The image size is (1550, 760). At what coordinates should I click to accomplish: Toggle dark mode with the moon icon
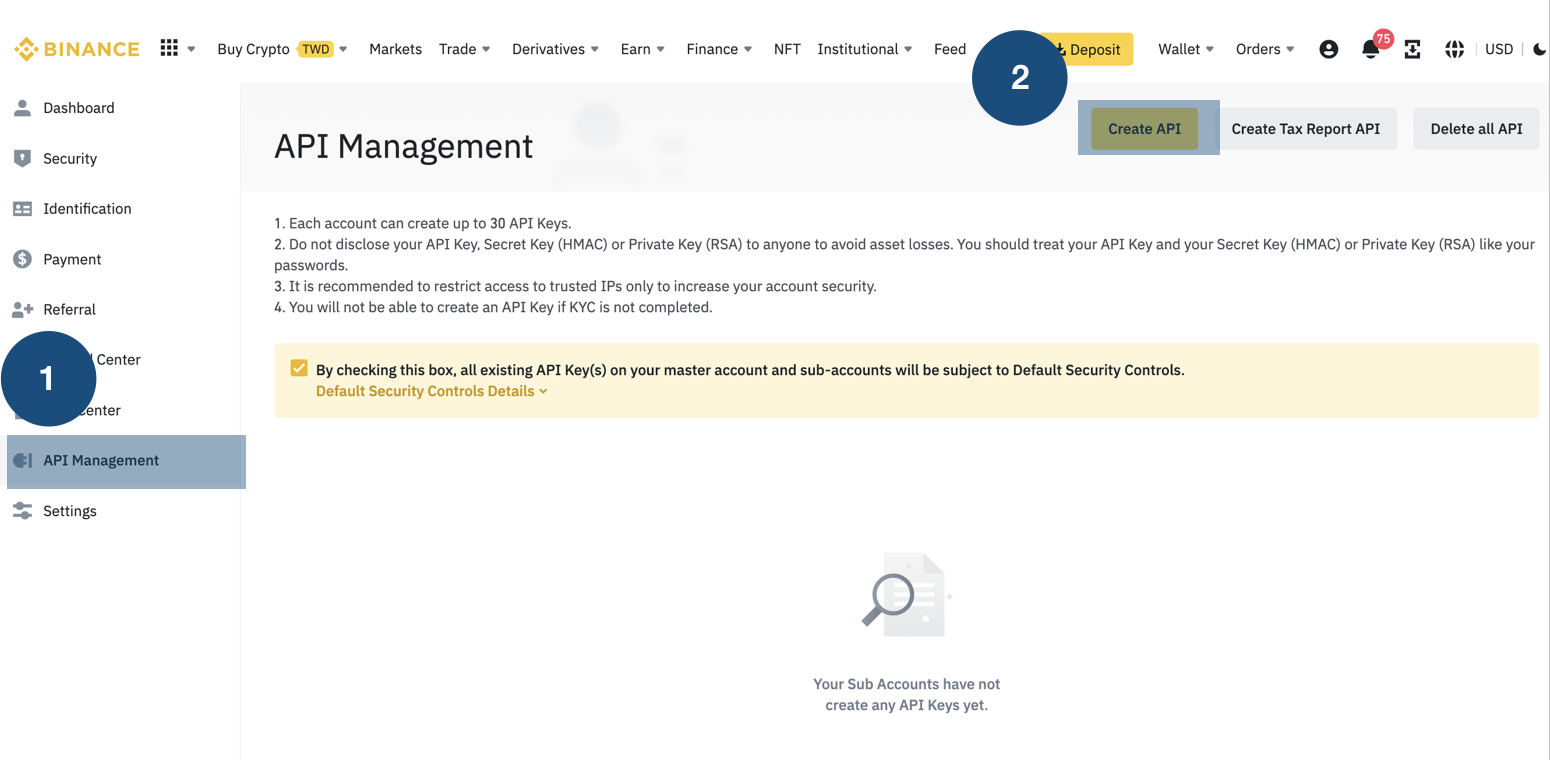1540,48
